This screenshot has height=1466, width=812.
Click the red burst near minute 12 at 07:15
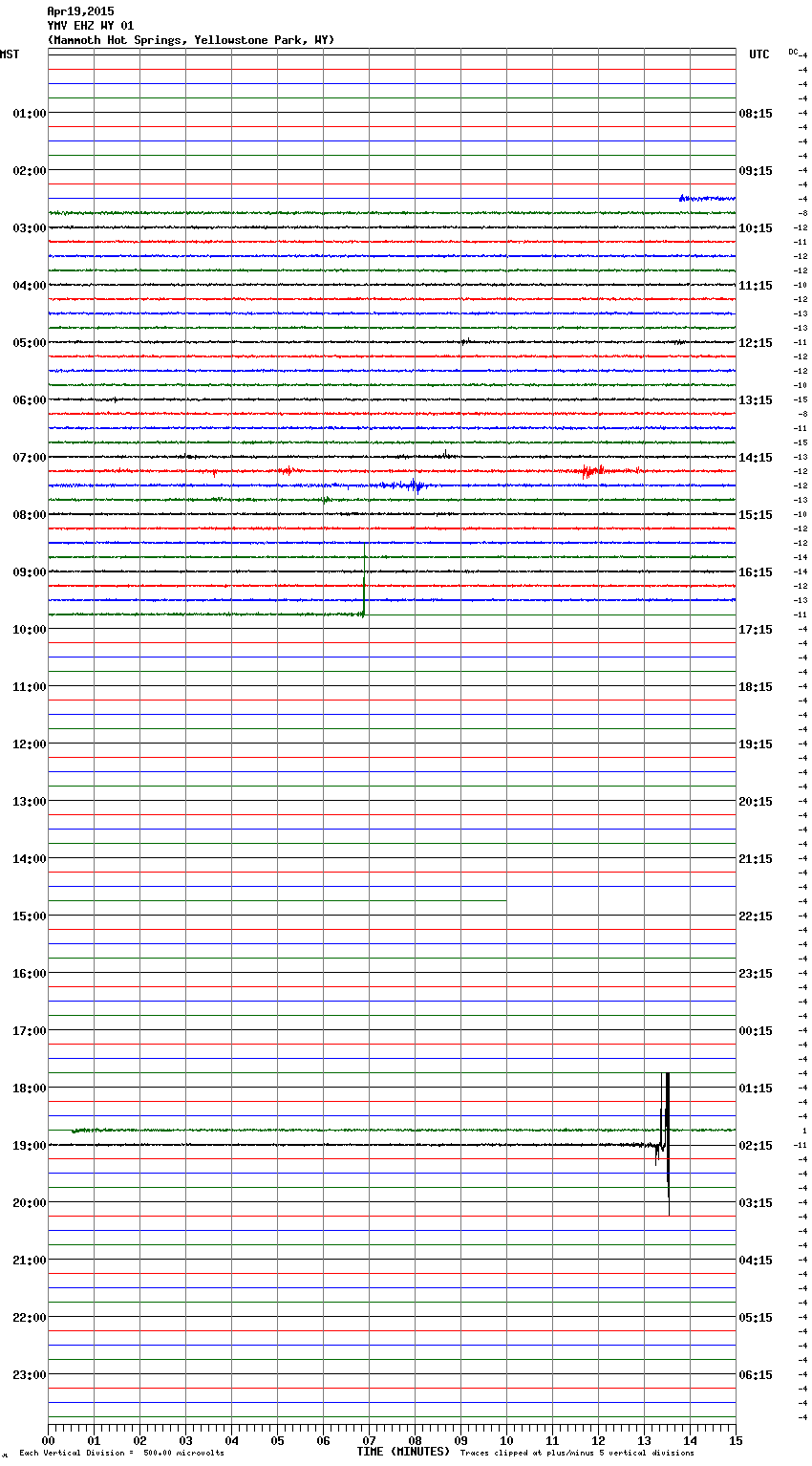592,471
